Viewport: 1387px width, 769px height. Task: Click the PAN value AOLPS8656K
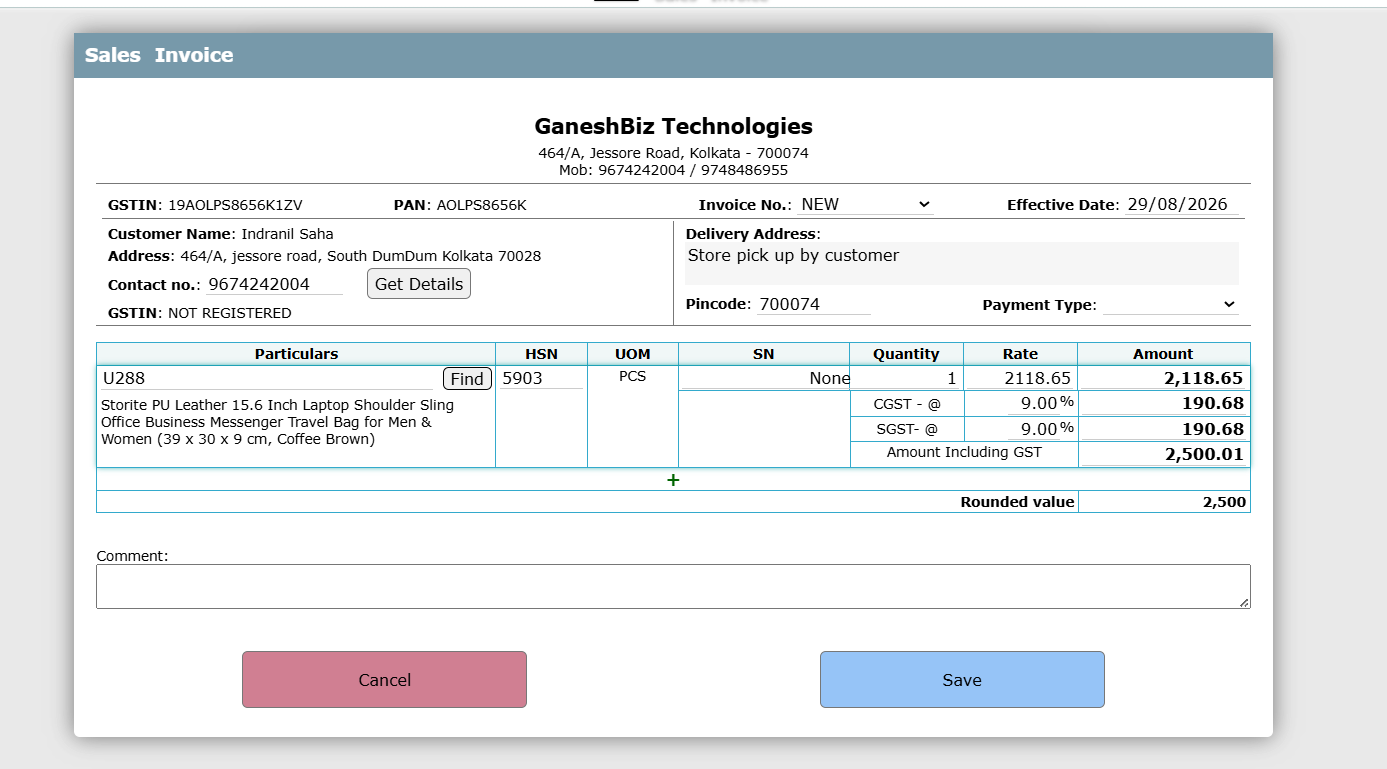481,205
